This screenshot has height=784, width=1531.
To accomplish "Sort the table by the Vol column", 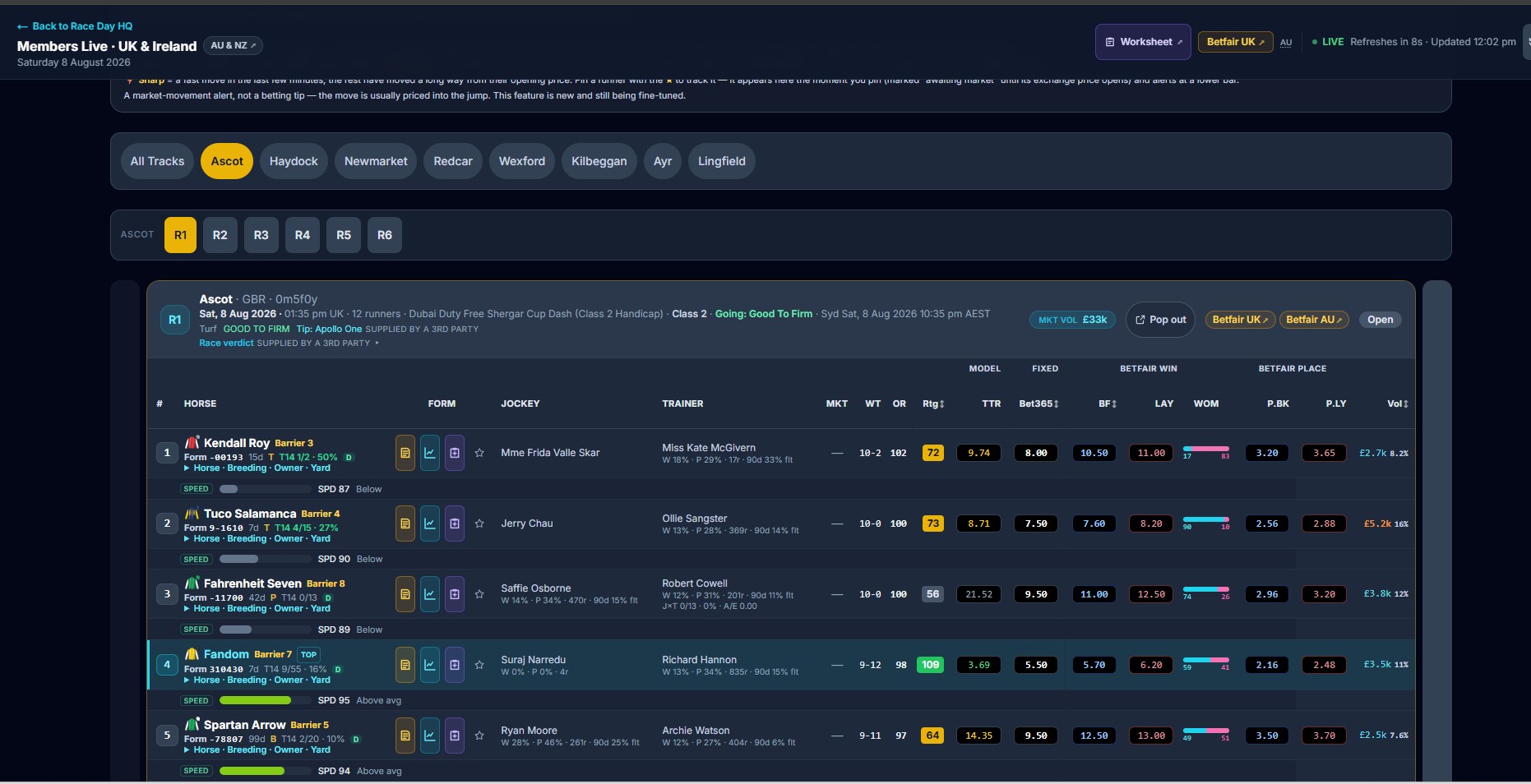I will coord(1398,404).
